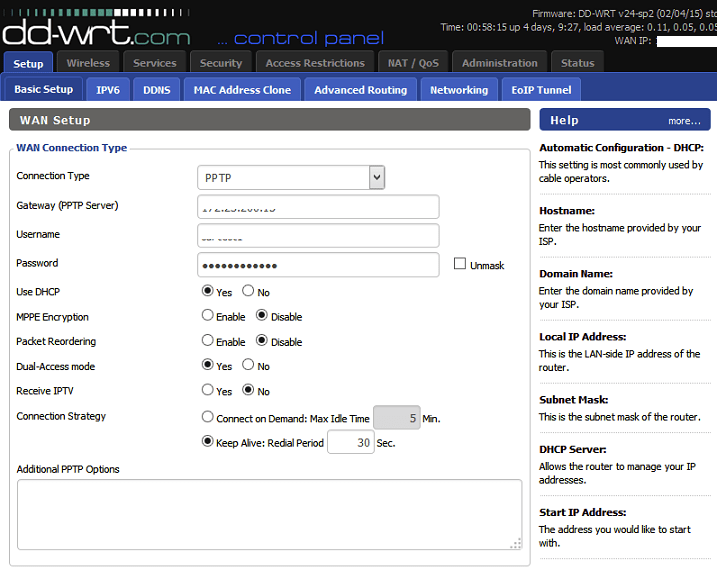Click the Gateway (PPTP Server) field
The height and width of the screenshot is (570, 717).
[x=318, y=207]
